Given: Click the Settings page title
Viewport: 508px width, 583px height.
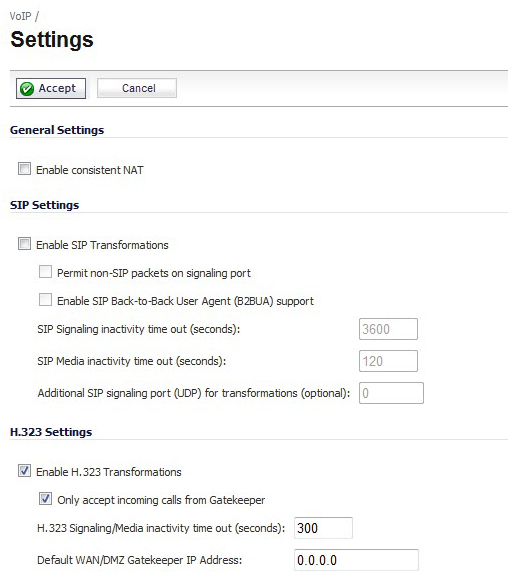Looking at the screenshot, I should click(x=52, y=39).
